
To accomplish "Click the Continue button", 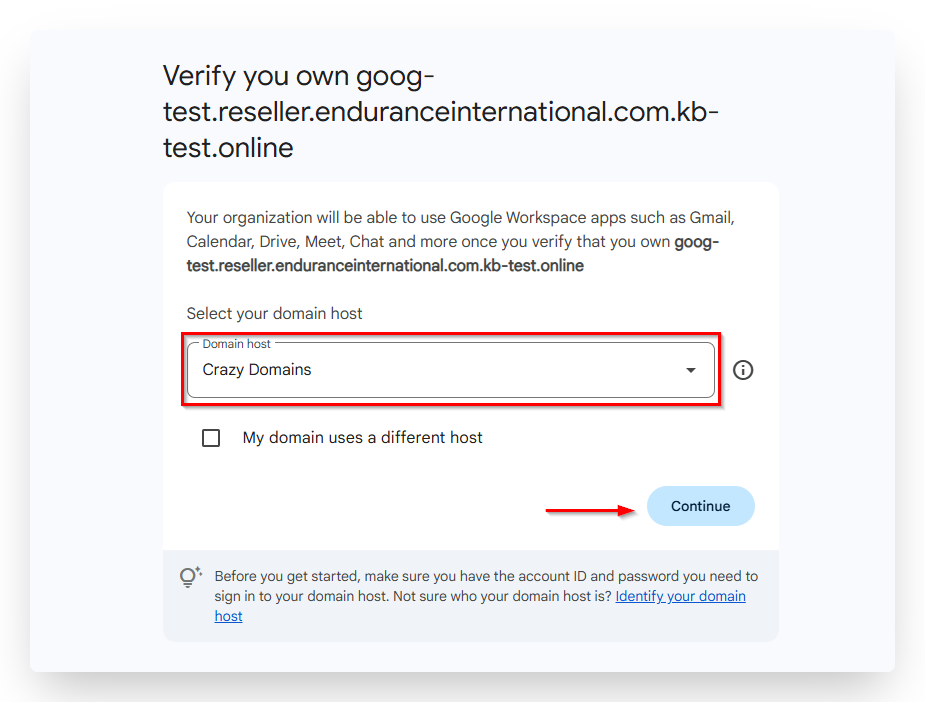I will tap(700, 506).
